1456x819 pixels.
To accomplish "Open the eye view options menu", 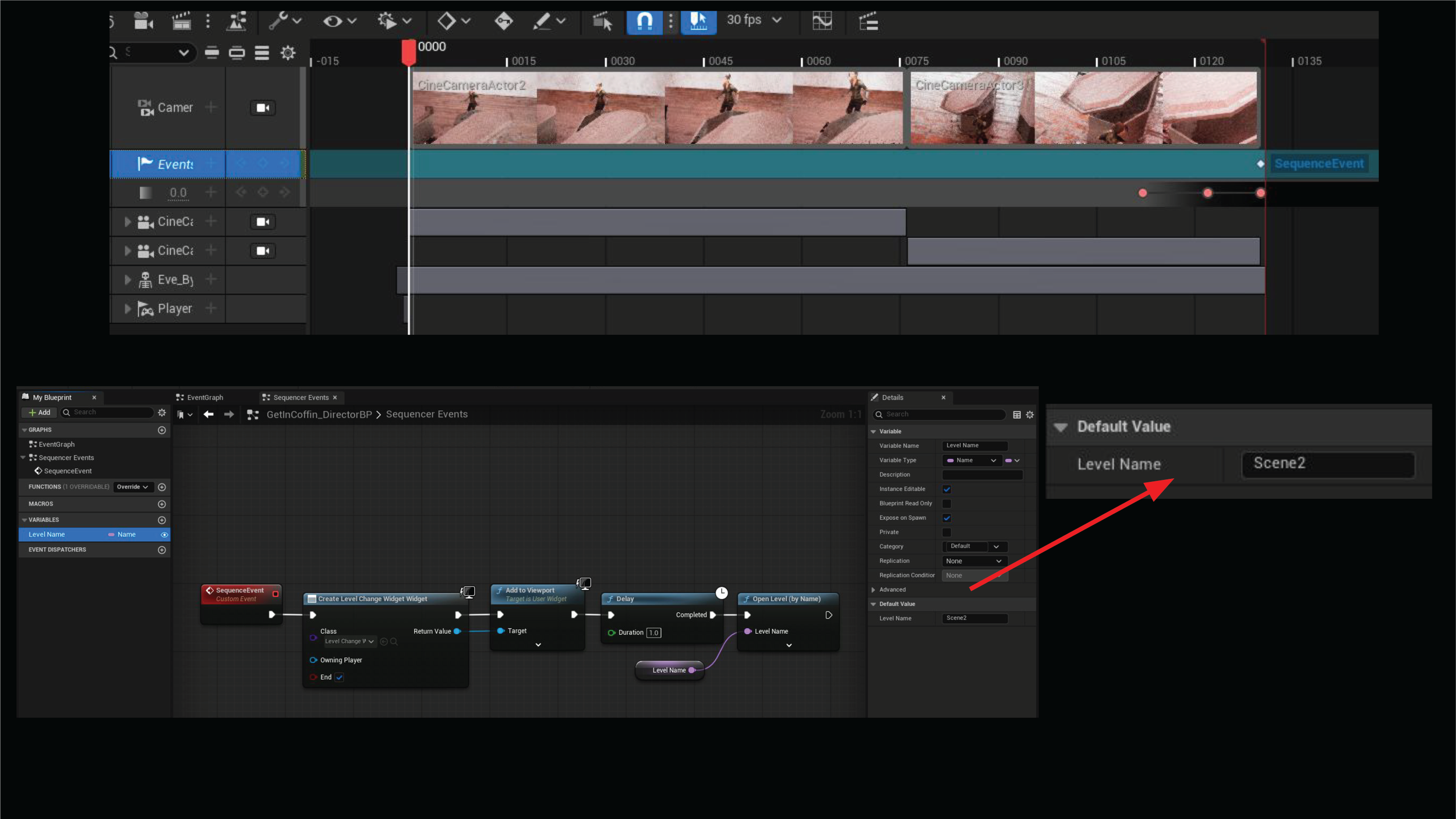I will coord(340,22).
